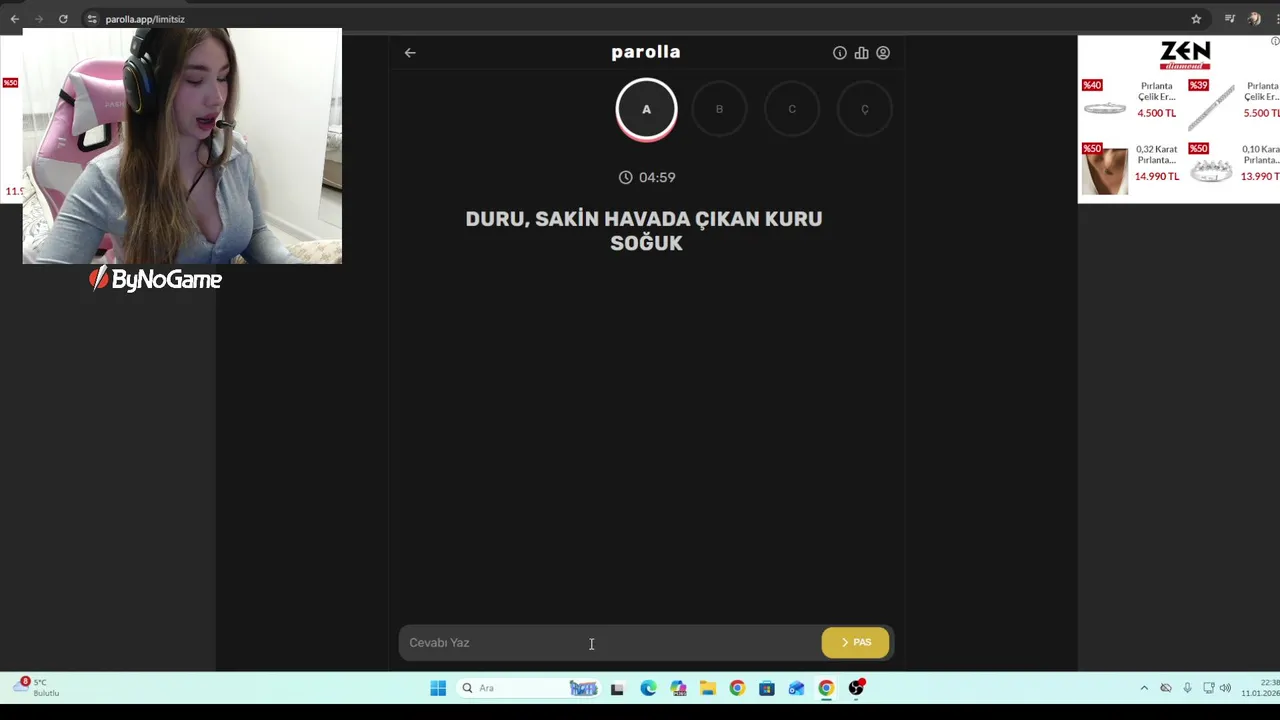The width and height of the screenshot is (1280, 720).
Task: Open the parolla user profile icon
Action: pos(883,53)
